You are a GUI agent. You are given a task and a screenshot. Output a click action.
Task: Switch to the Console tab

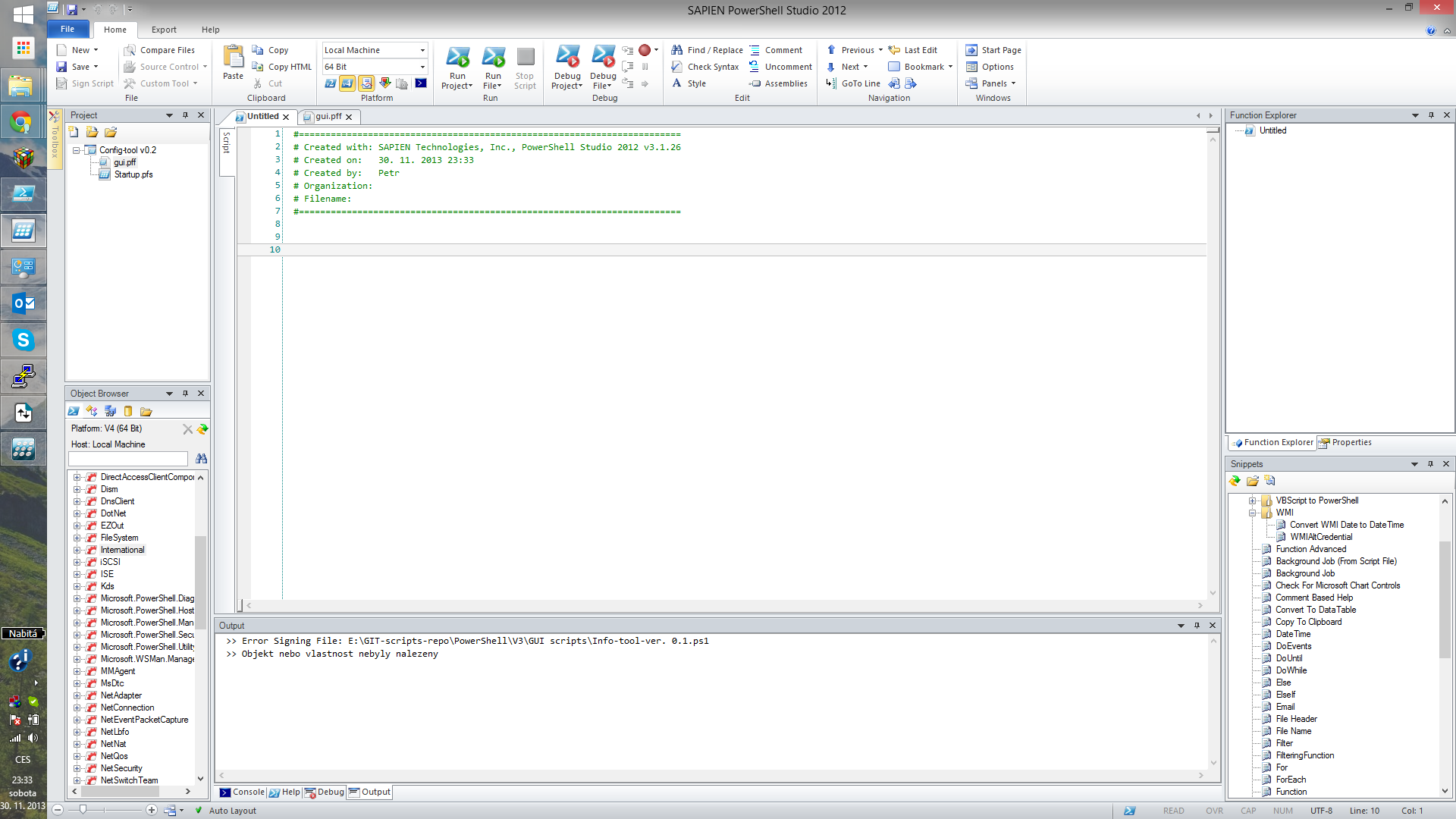tap(242, 792)
